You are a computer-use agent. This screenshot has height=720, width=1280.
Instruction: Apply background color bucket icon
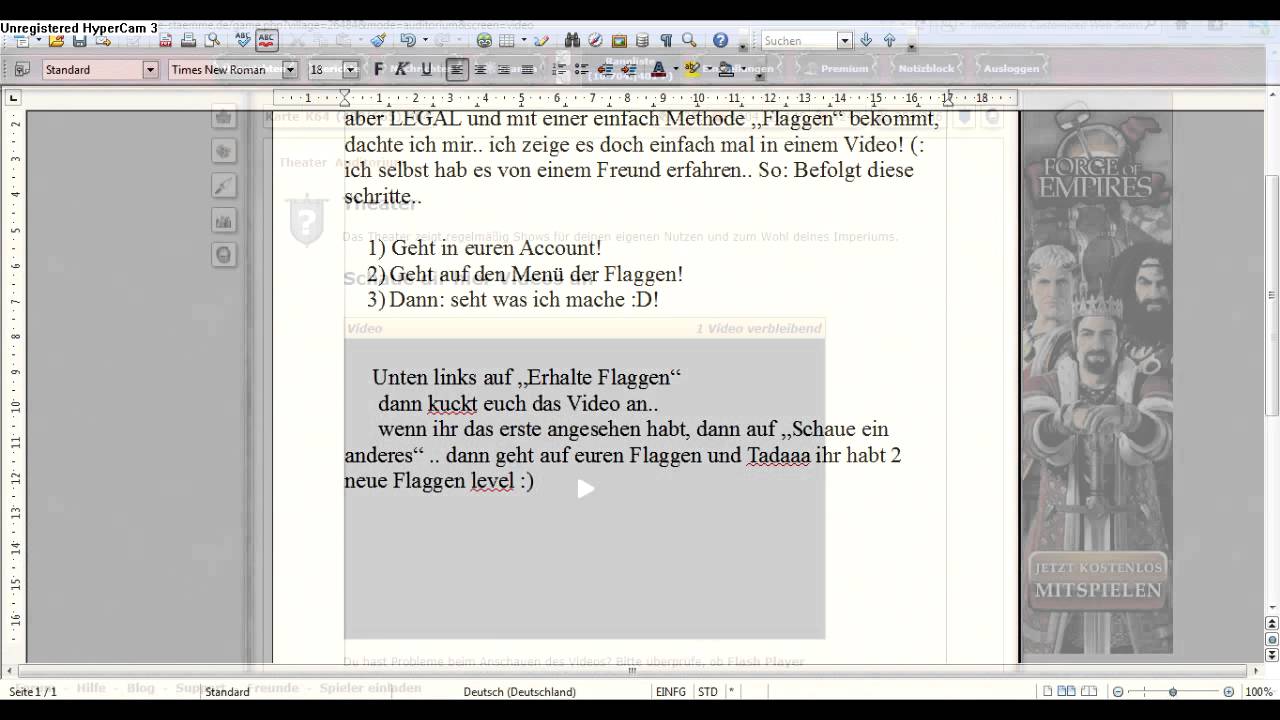click(726, 70)
